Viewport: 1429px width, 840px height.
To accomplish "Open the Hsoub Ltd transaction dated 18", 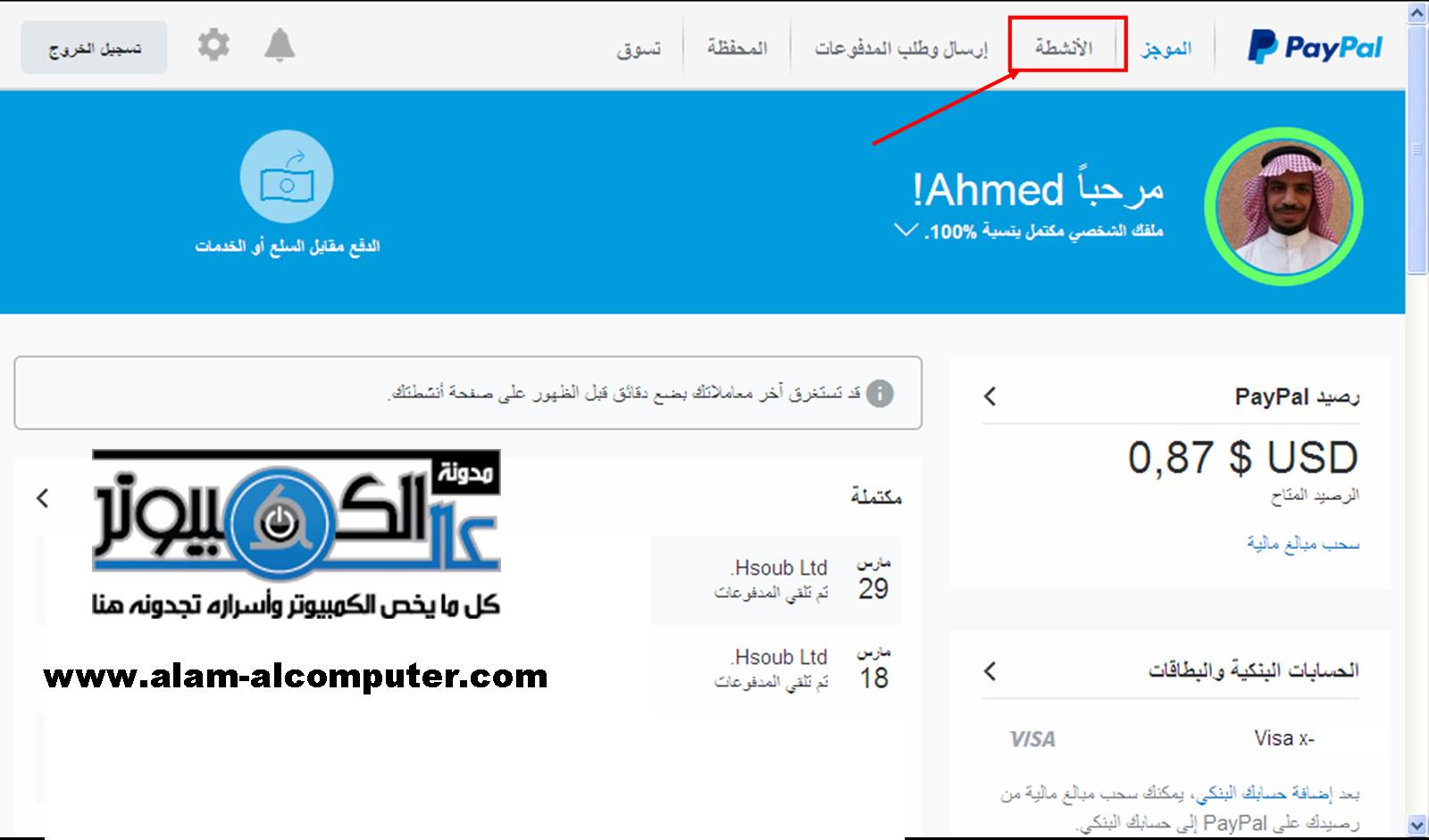I will [776, 669].
